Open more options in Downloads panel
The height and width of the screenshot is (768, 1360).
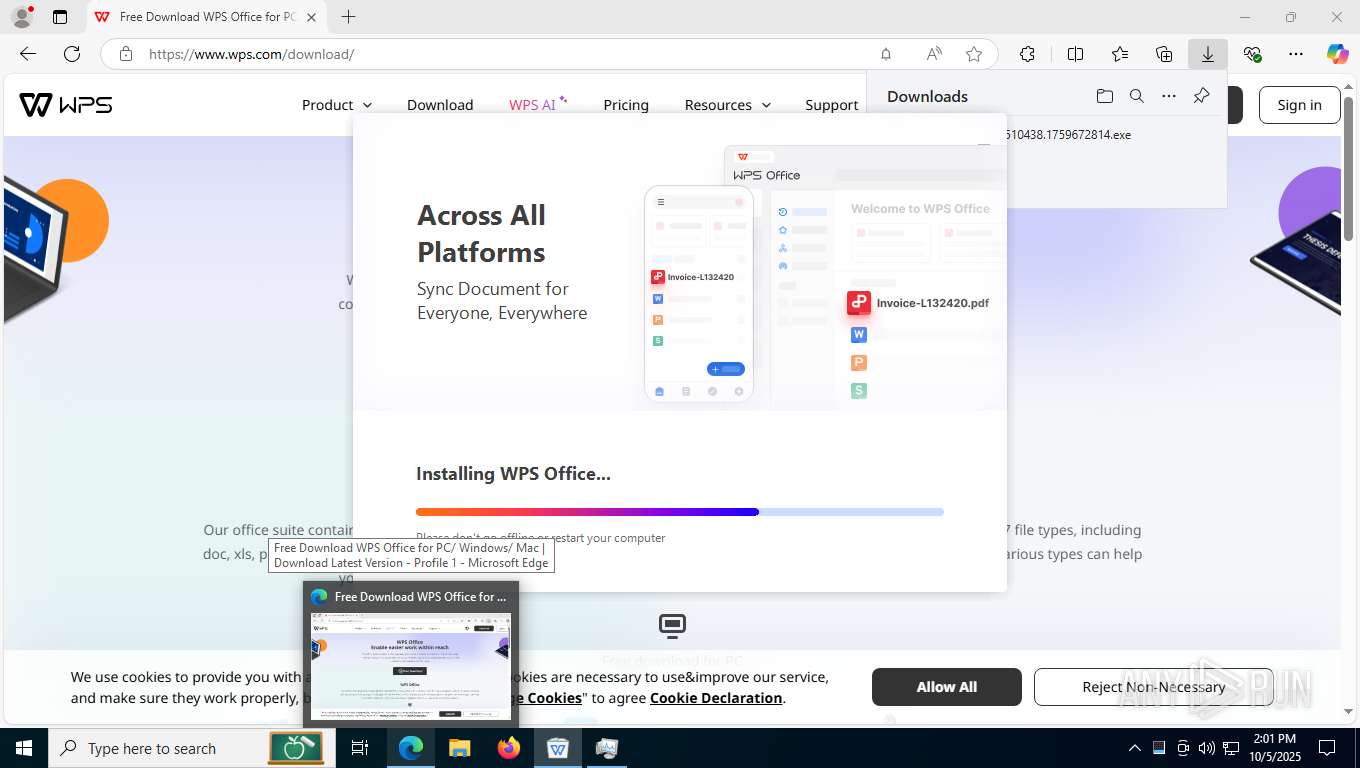pos(1169,96)
